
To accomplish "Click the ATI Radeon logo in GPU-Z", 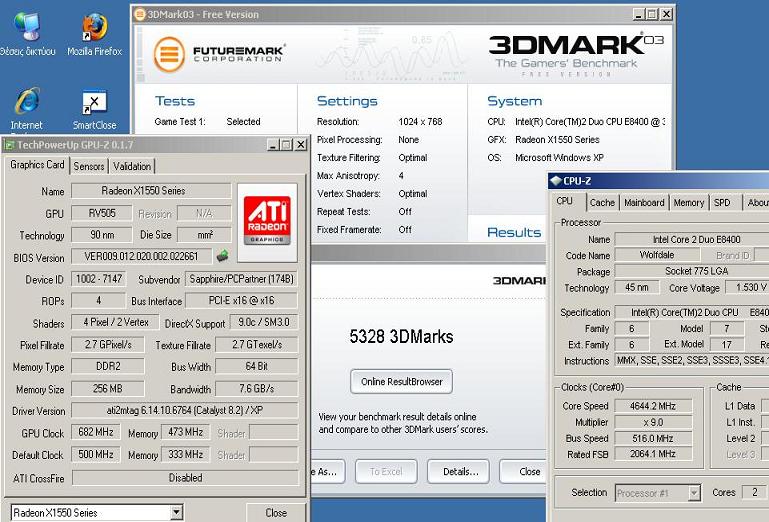I will point(267,221).
